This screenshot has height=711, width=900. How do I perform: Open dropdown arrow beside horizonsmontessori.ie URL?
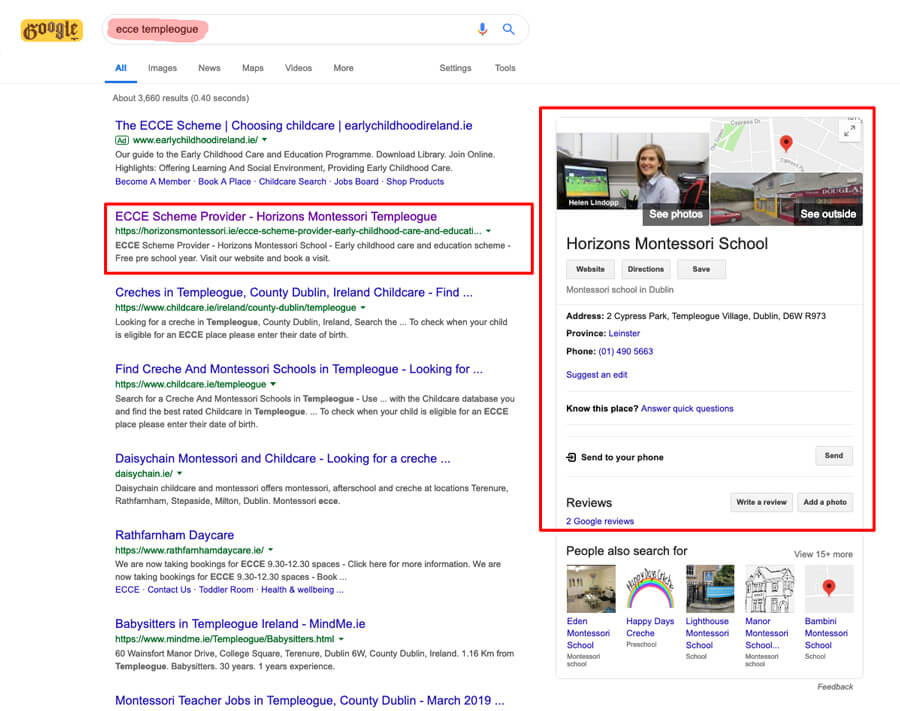point(488,231)
